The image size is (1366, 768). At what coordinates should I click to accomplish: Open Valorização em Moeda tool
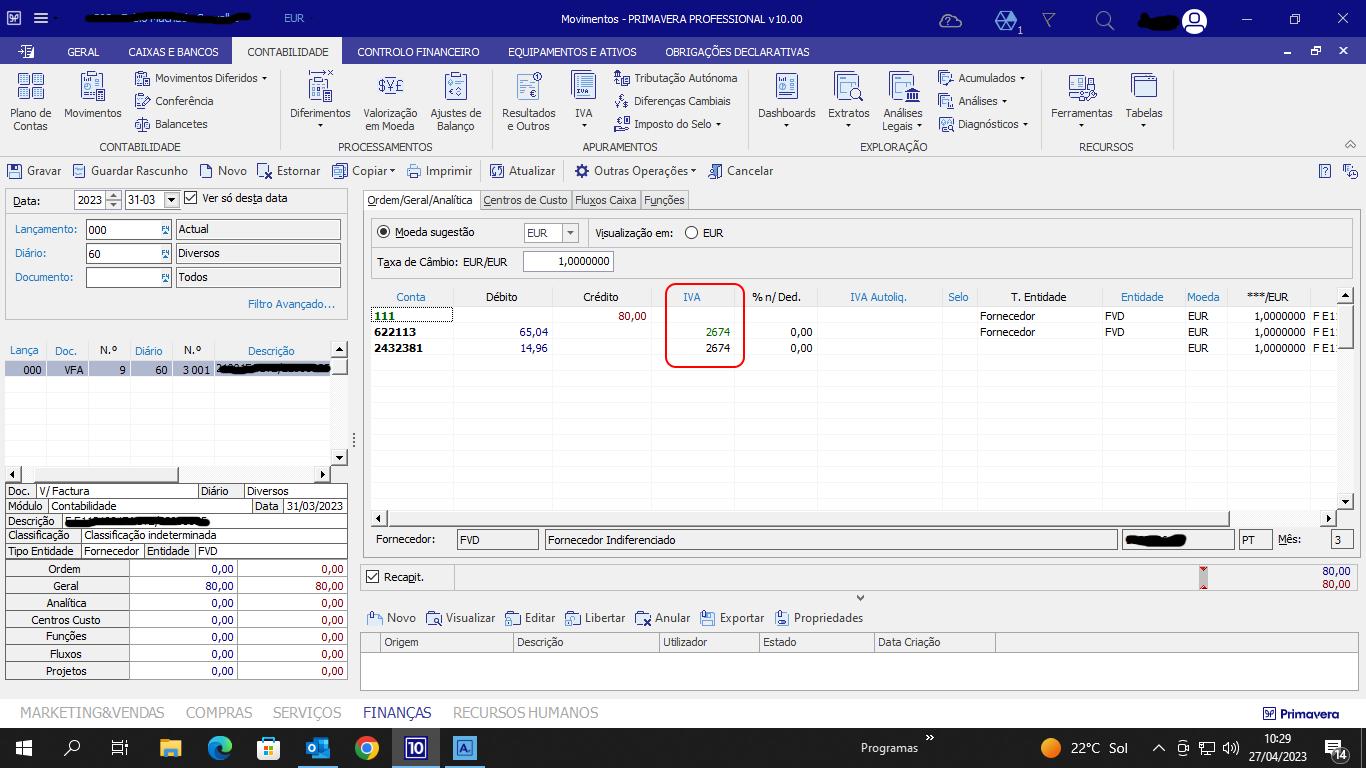(389, 88)
